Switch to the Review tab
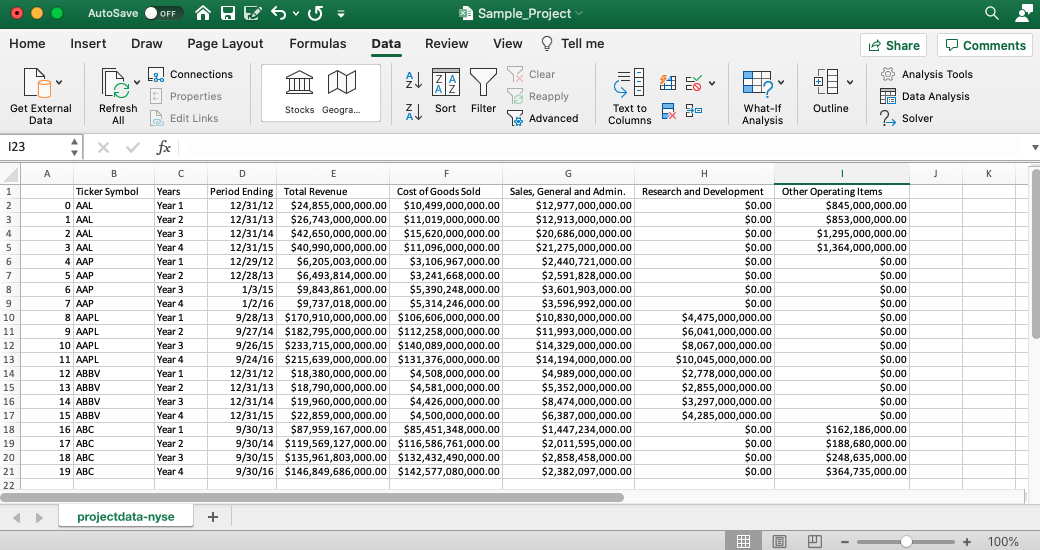This screenshot has width=1040, height=550. pyautogui.click(x=446, y=44)
